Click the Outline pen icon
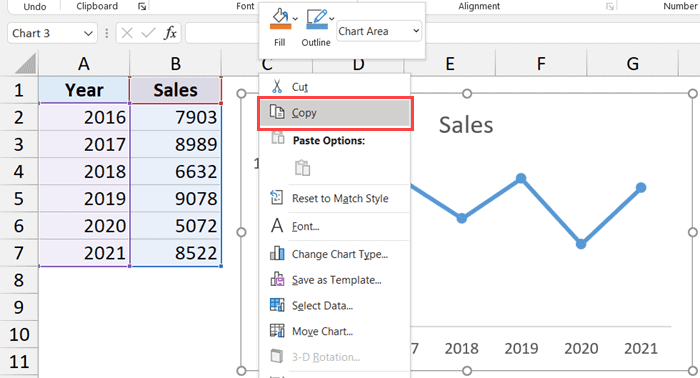This screenshot has height=378, width=700. click(316, 19)
